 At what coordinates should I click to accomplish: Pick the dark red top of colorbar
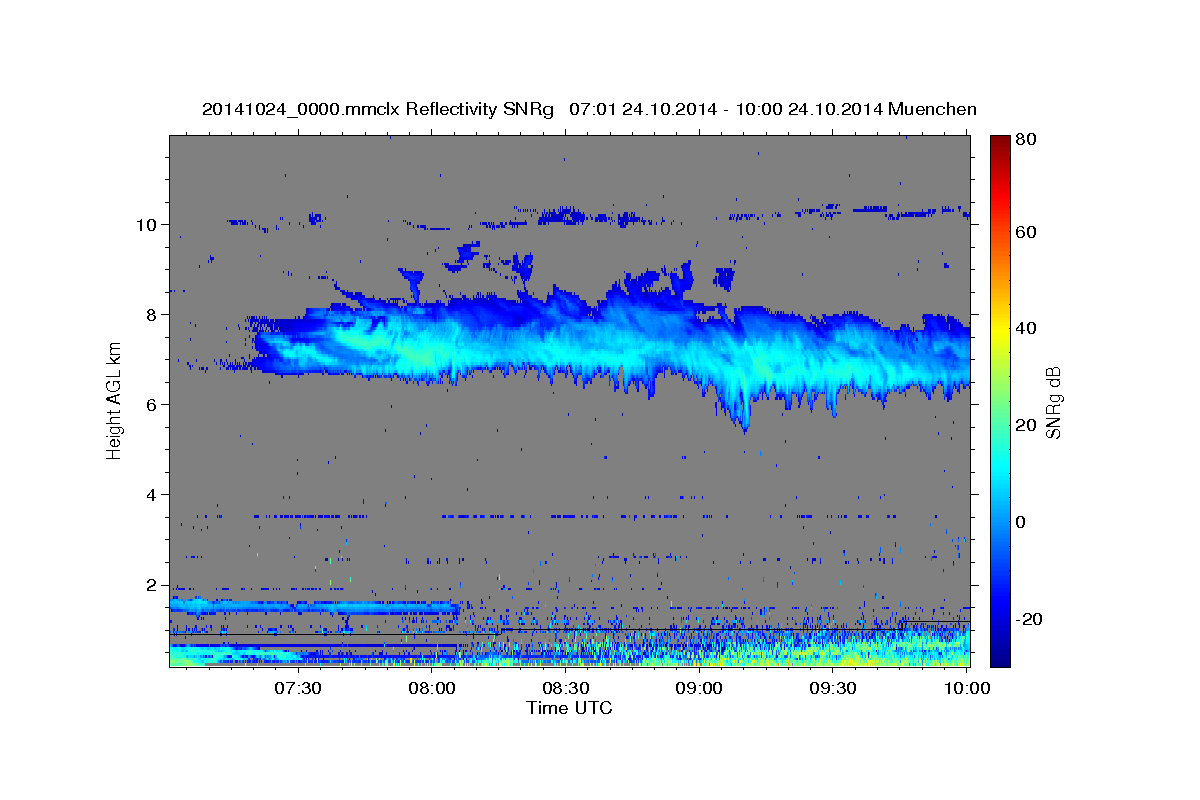pyautogui.click(x=1000, y=145)
